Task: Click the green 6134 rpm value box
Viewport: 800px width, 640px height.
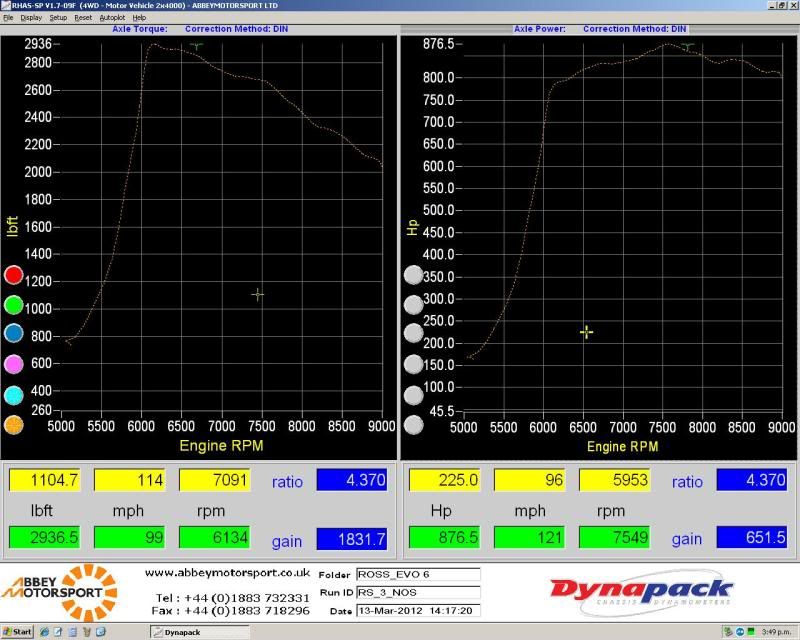Action: [x=214, y=537]
